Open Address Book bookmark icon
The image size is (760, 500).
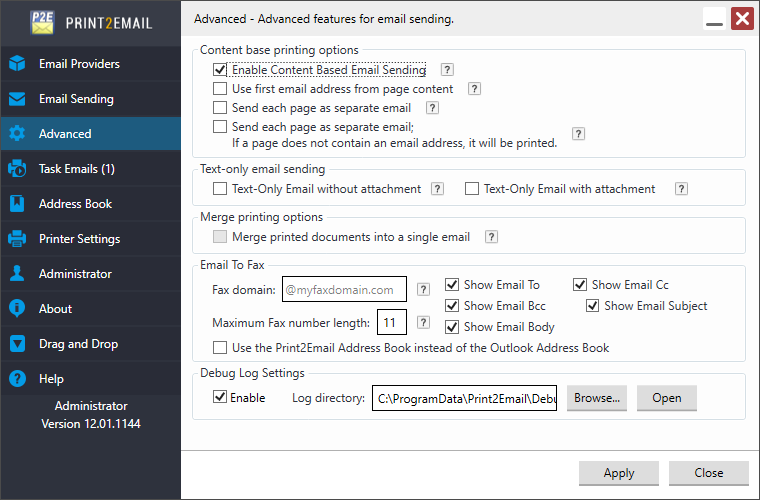pyautogui.click(x=17, y=203)
